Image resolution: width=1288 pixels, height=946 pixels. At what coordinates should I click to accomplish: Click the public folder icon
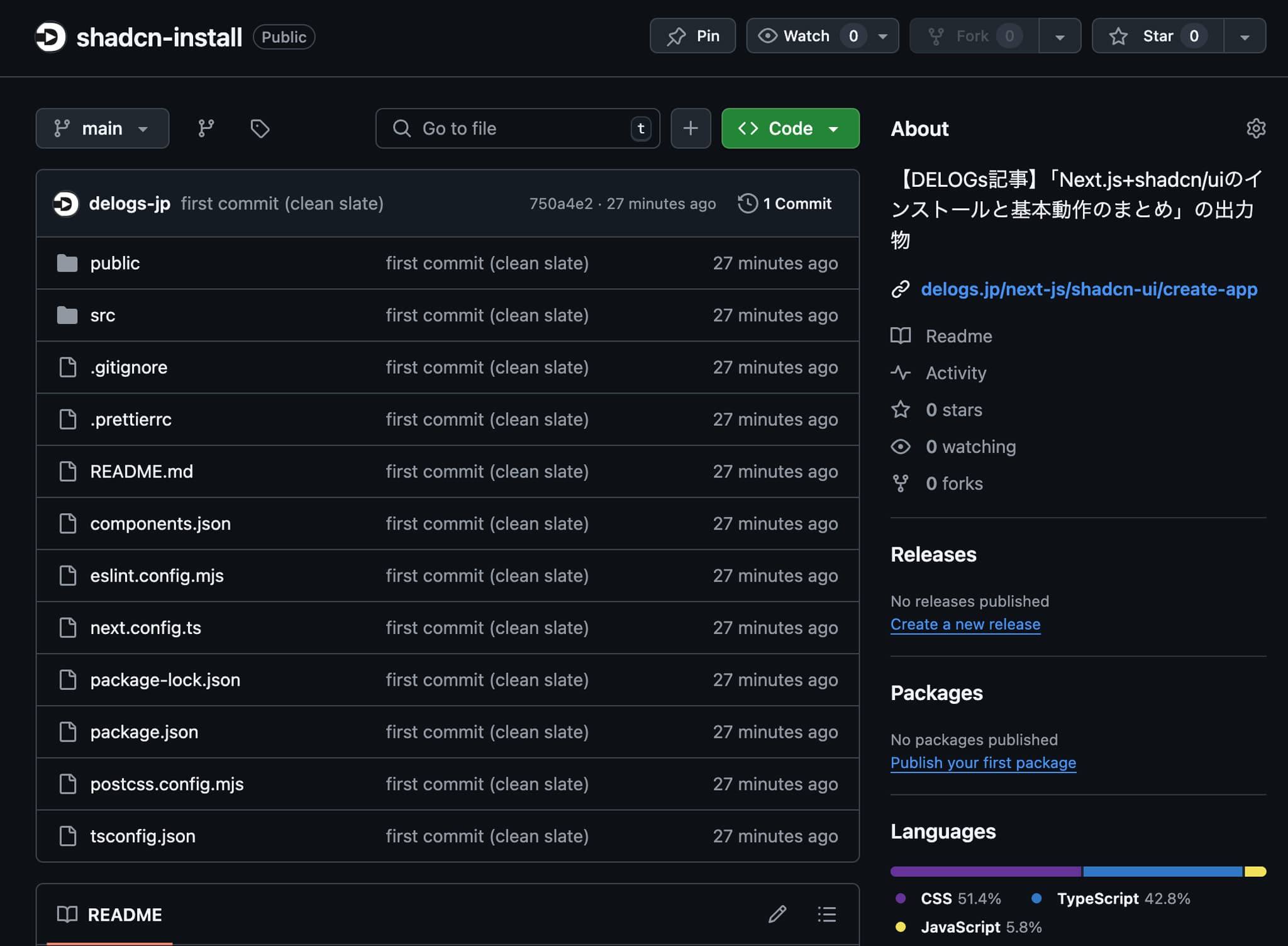(67, 263)
